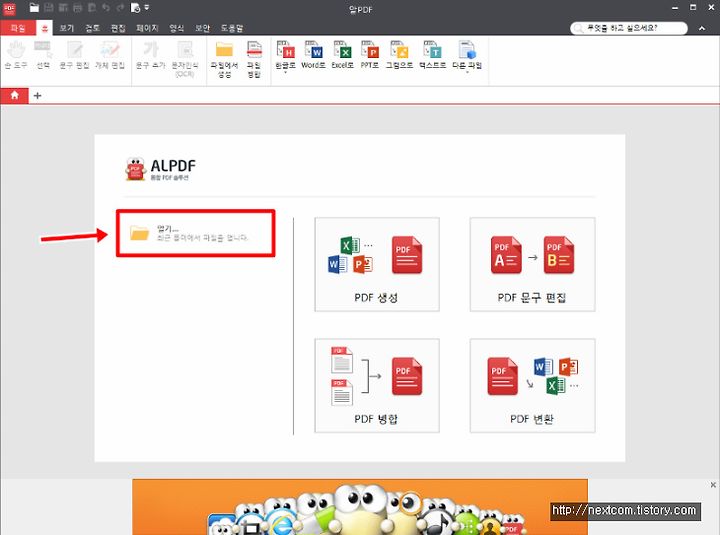Switch to the 보기 ribbon tab

(67, 28)
